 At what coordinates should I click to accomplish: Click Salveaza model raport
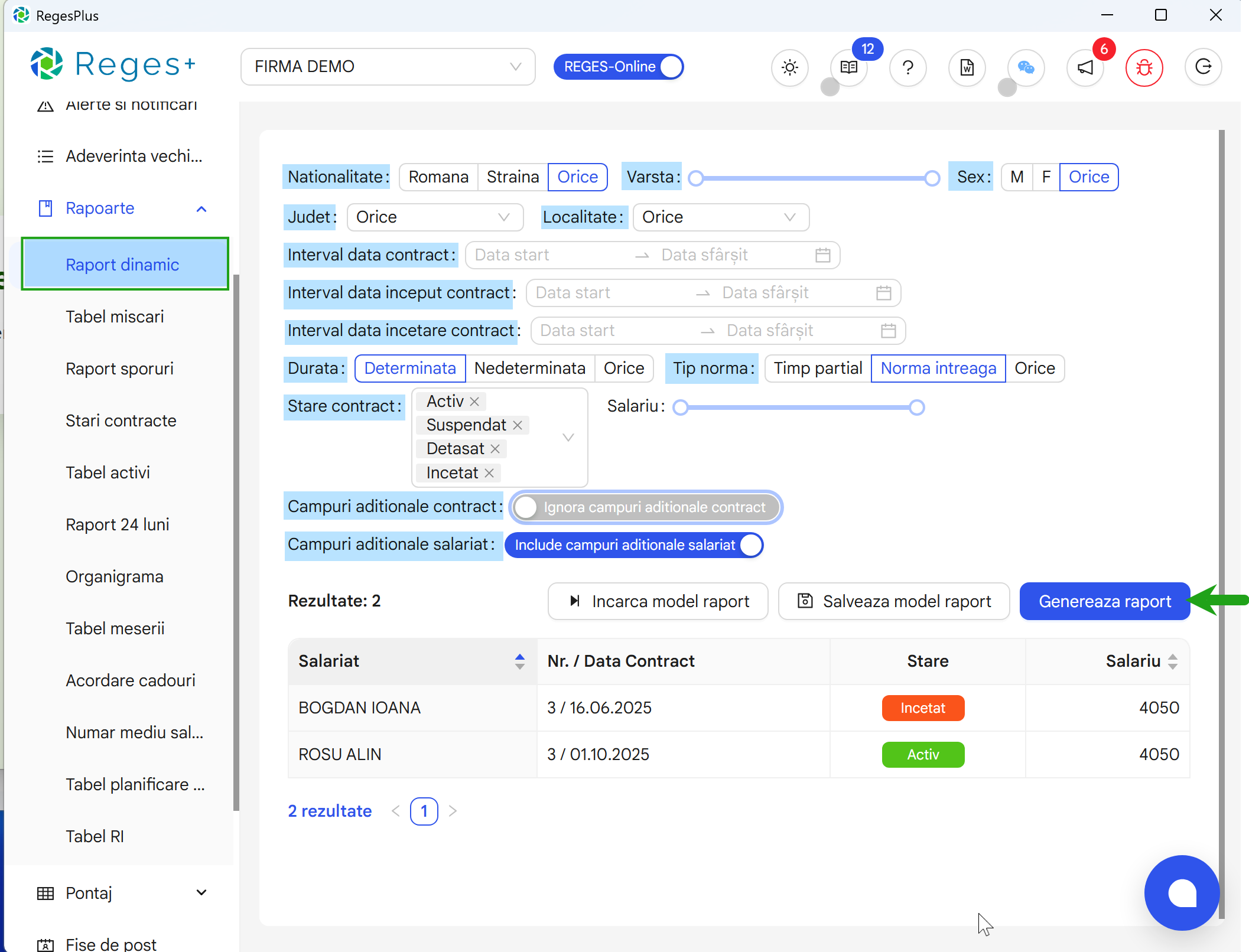[x=893, y=601]
